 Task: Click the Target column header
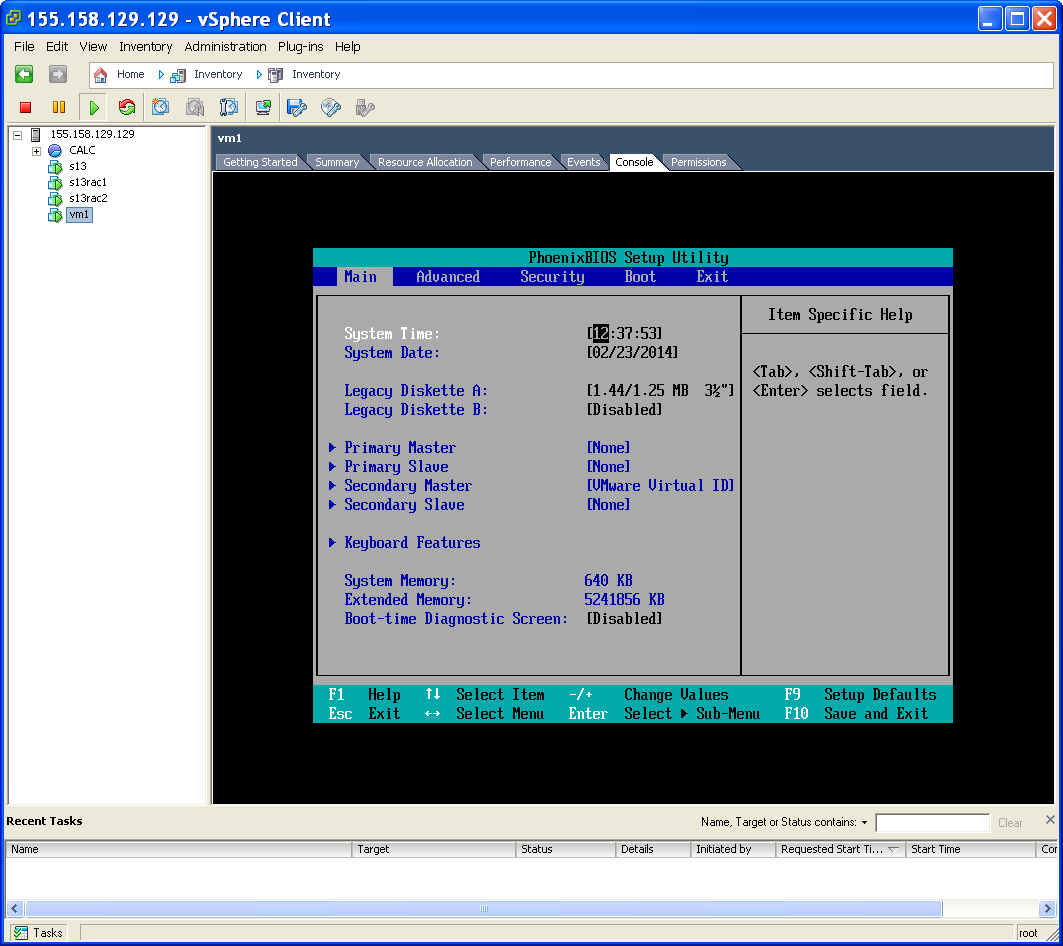[434, 849]
